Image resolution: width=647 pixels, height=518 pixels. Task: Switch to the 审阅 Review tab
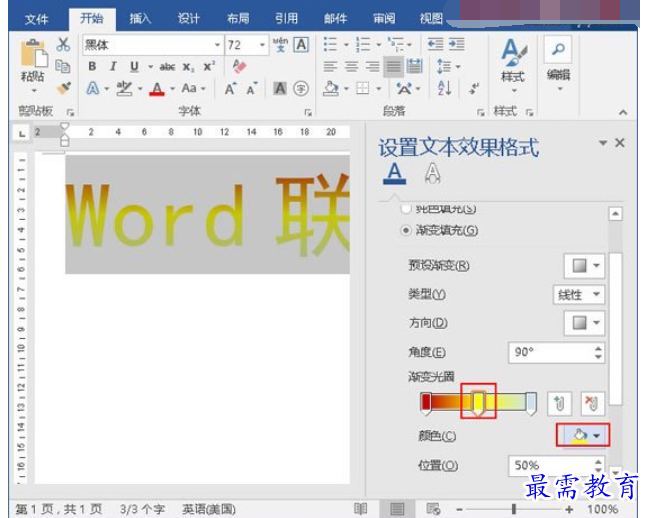click(x=384, y=19)
